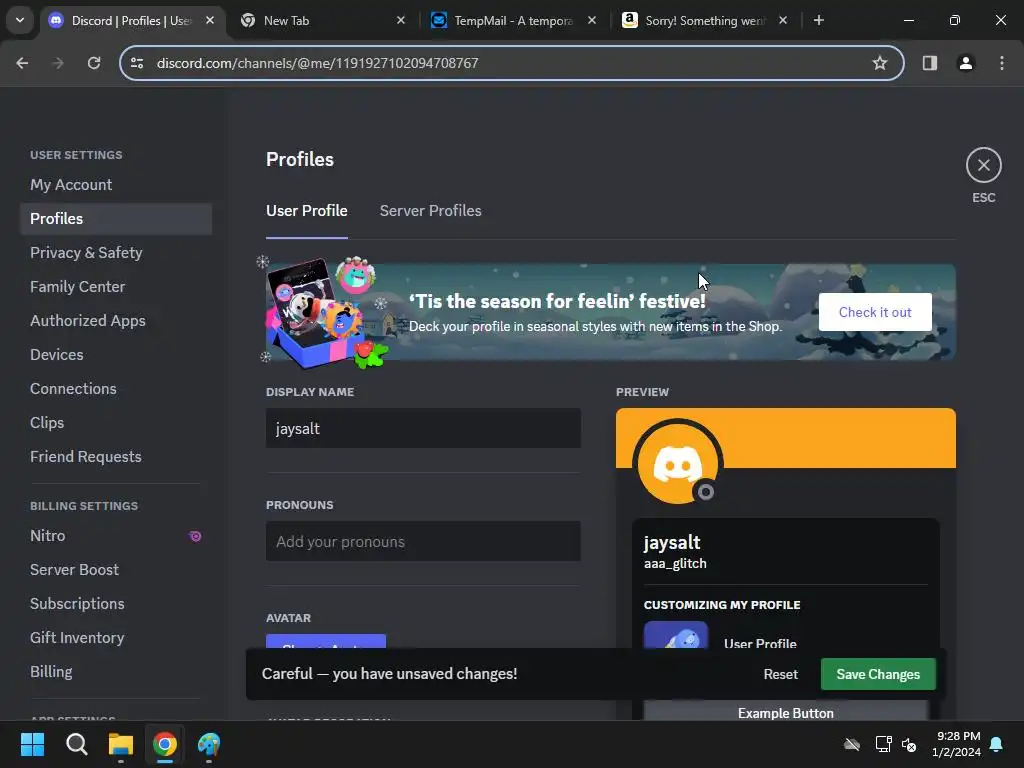The image size is (1024, 768).
Task: Switch to Server Profiles tab
Action: (430, 211)
